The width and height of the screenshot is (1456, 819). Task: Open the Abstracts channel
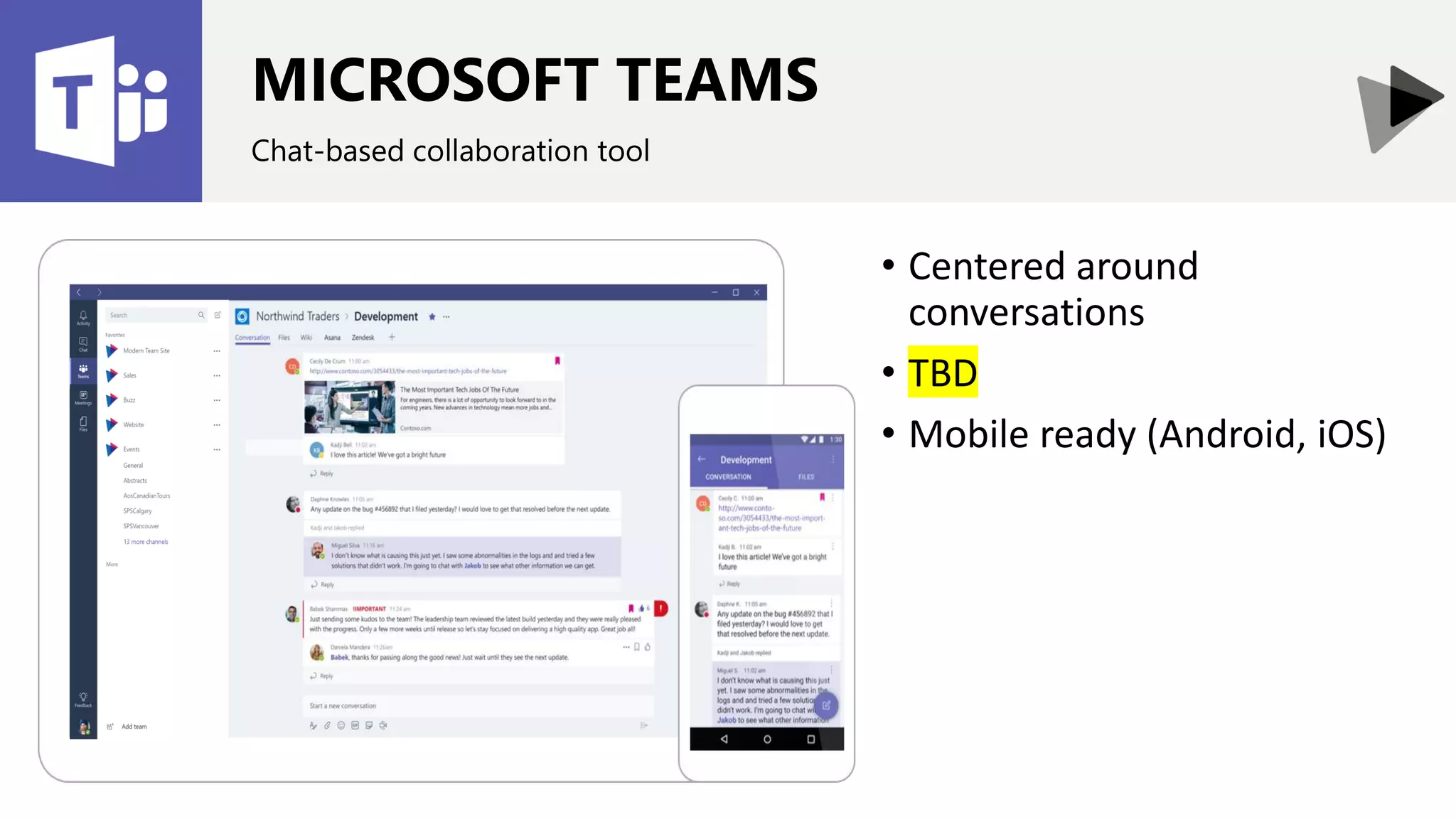[x=135, y=481]
